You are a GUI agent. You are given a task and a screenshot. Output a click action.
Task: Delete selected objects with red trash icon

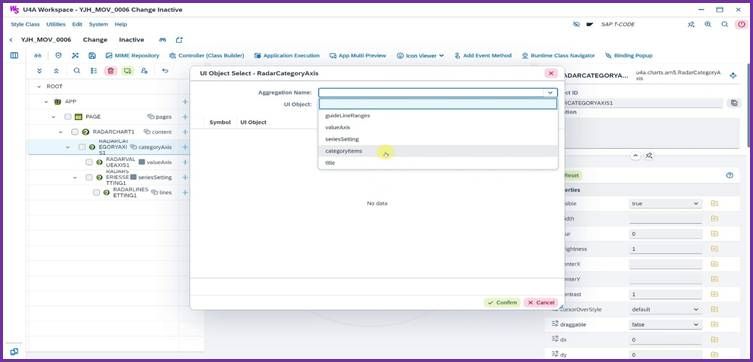[111, 71]
